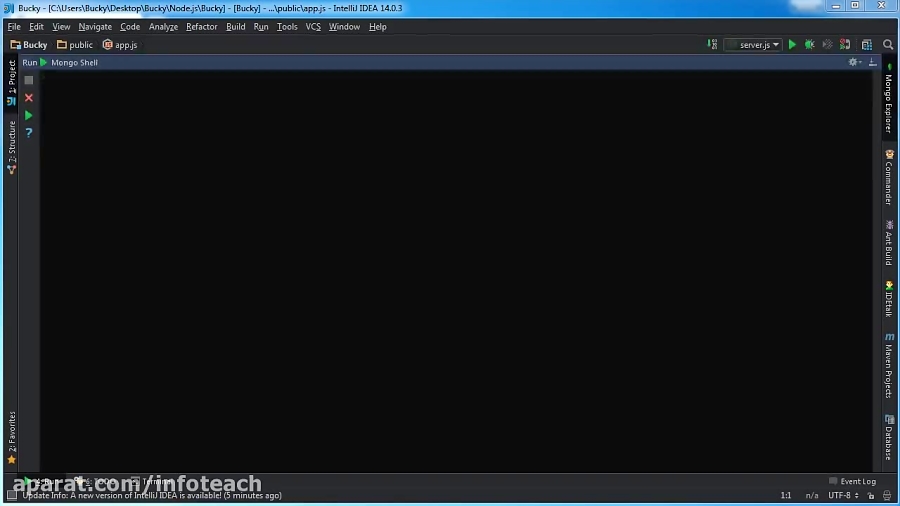Click the n/a line separator indicator
The width and height of the screenshot is (900, 506).
812,496
